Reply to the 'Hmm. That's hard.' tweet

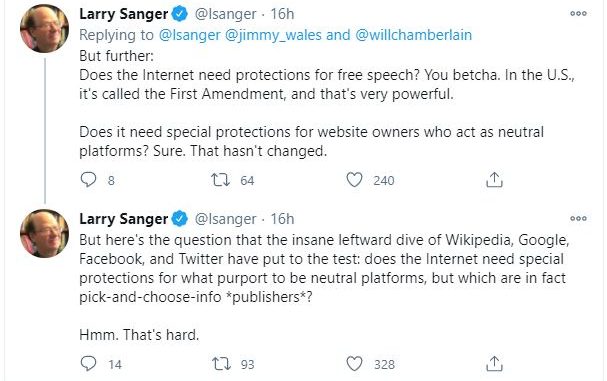pyautogui.click(x=88, y=364)
